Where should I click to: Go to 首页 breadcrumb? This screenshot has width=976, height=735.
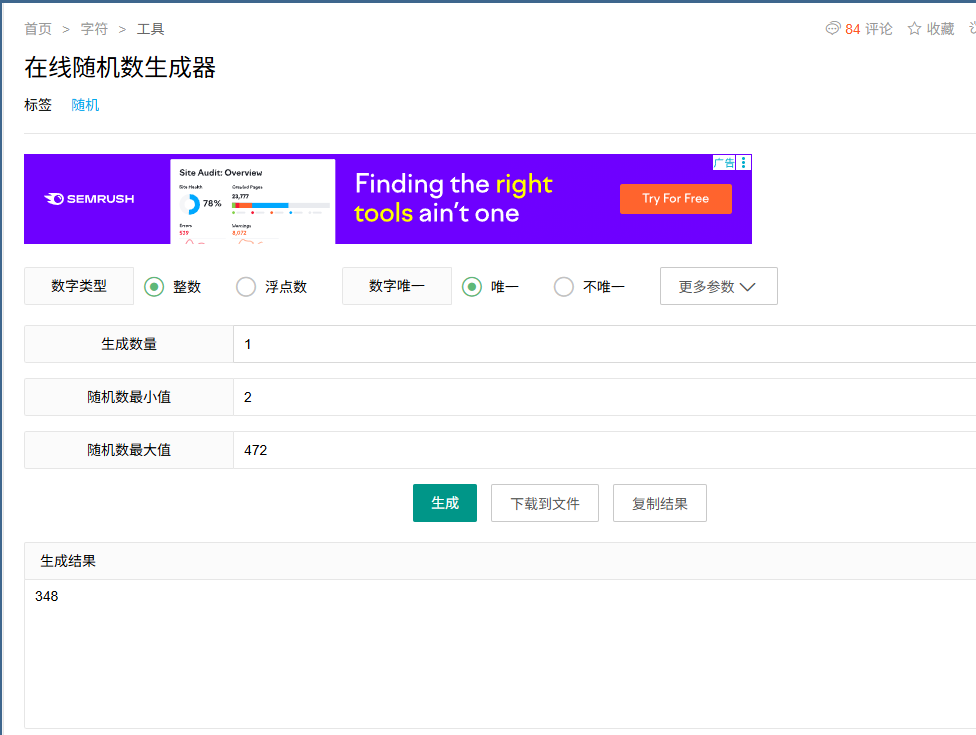coord(38,29)
